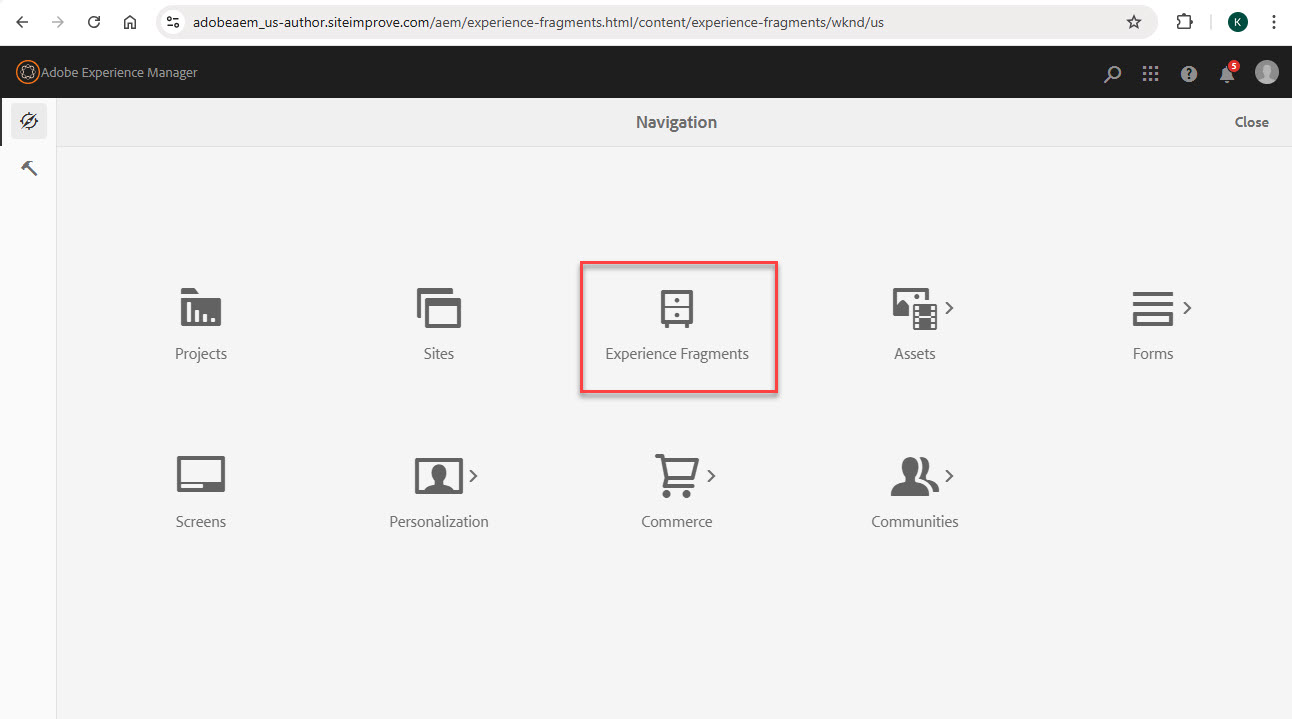1292x719 pixels.
Task: Expand the Assets section chevron
Action: (948, 308)
